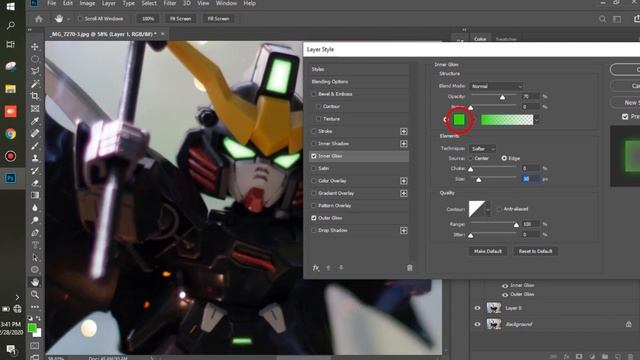Open the gradient picker dropdown arrow

[537, 120]
